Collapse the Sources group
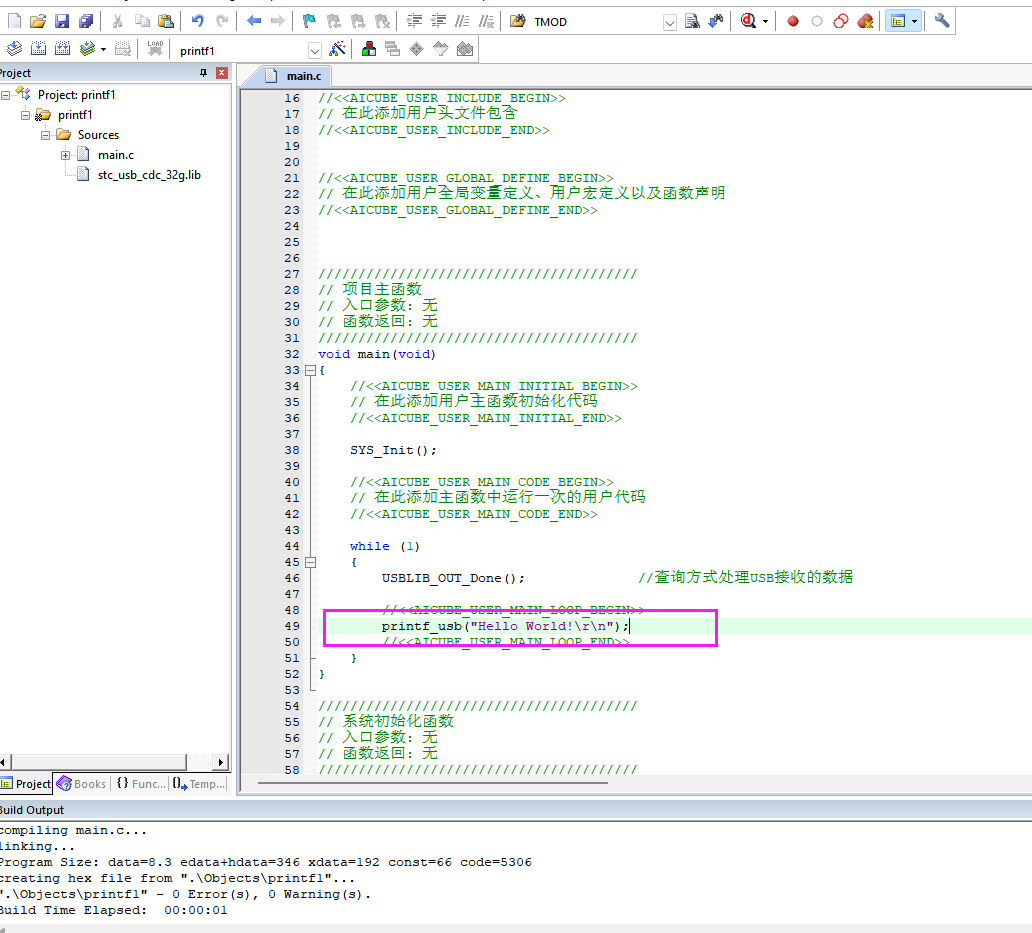 45,136
